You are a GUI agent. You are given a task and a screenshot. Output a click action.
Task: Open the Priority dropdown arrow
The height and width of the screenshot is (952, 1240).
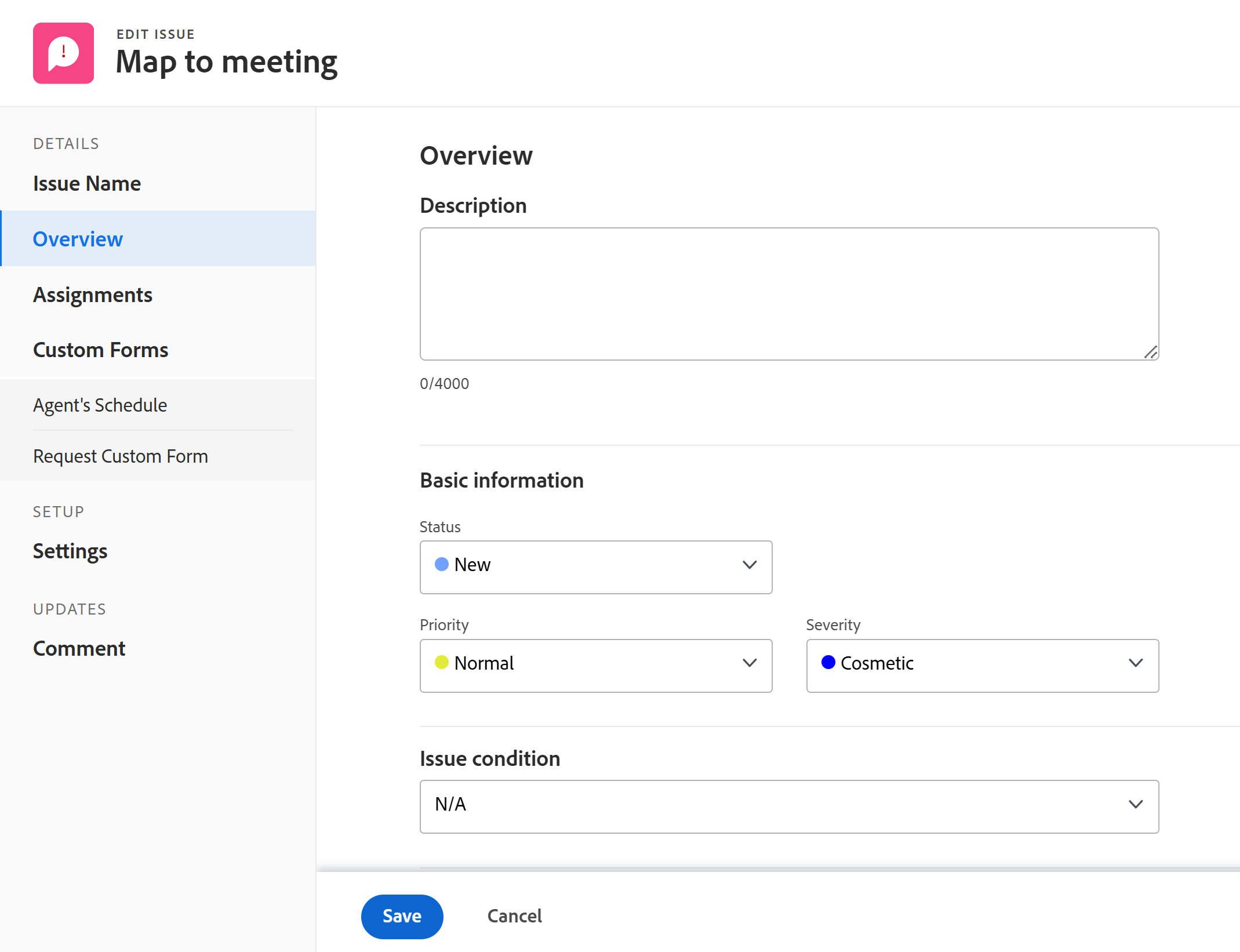point(749,663)
